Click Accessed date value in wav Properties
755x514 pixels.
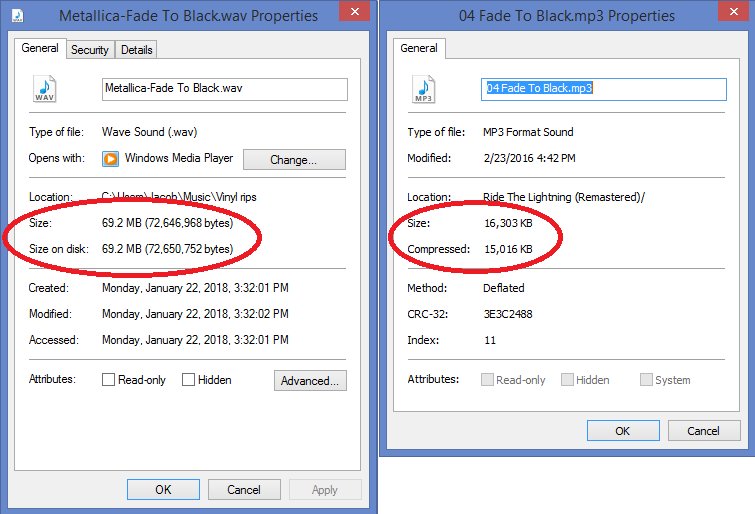(195, 340)
